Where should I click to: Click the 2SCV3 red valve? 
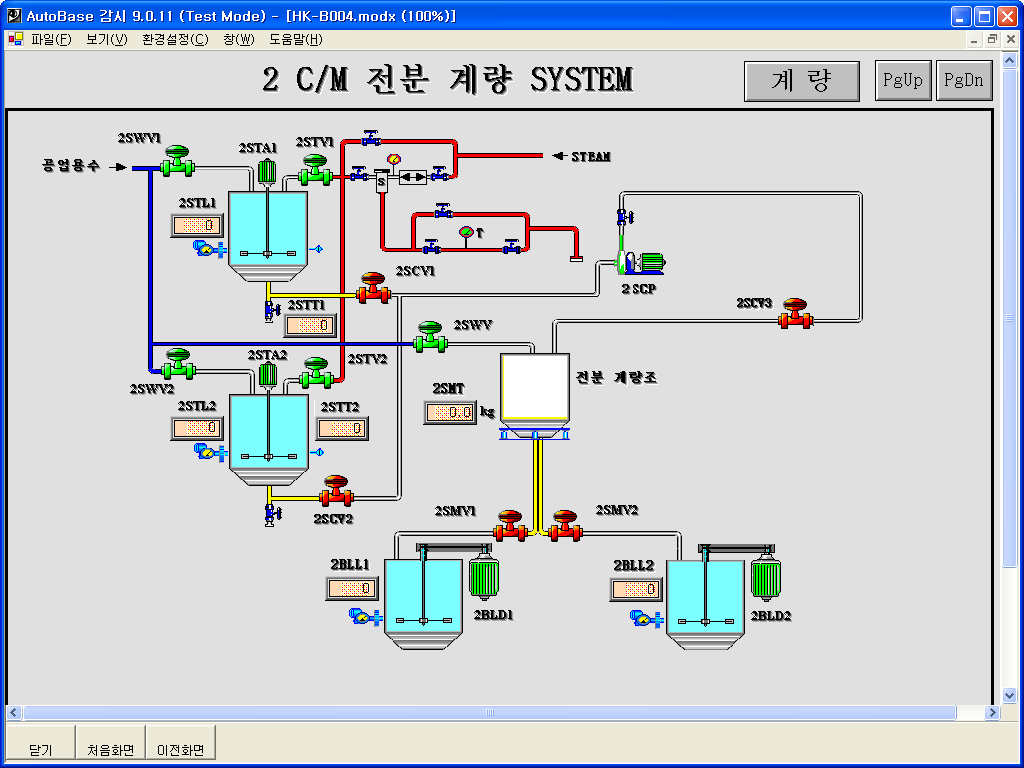pos(796,314)
